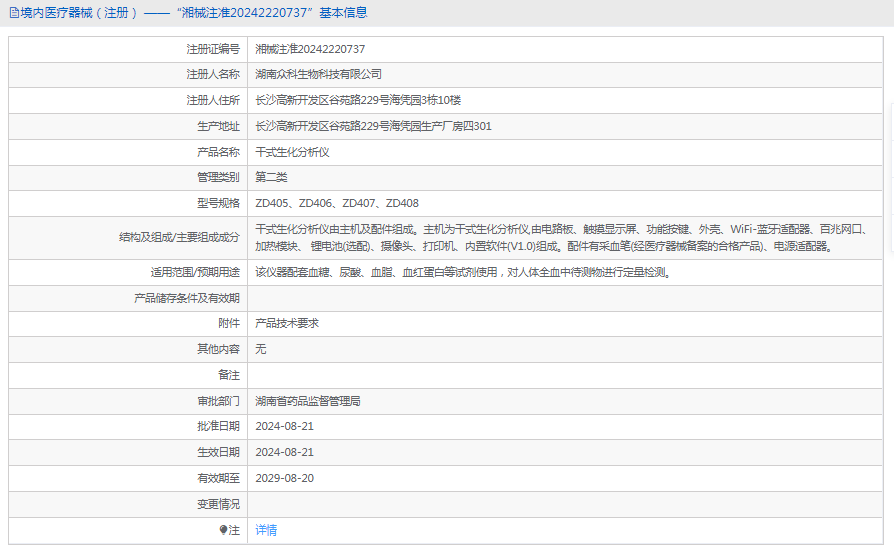Click expiry date 2029-08-20
The image size is (894, 550).
(285, 478)
